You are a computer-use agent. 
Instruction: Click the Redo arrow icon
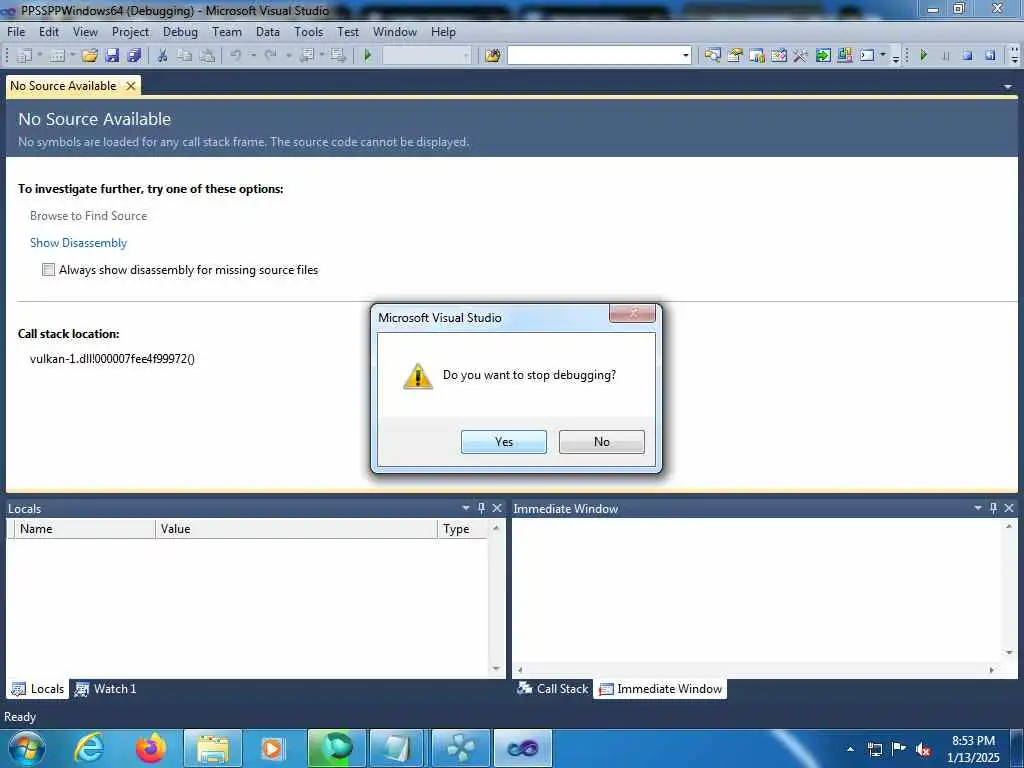[x=270, y=56]
